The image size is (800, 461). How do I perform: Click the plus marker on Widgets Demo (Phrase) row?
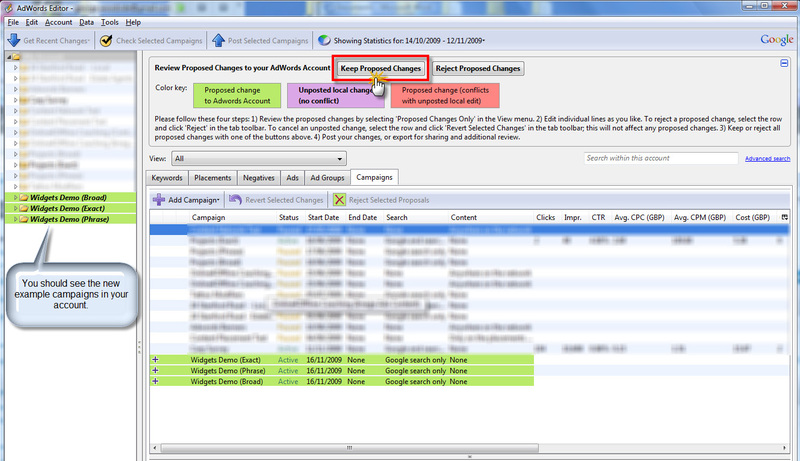(155, 371)
